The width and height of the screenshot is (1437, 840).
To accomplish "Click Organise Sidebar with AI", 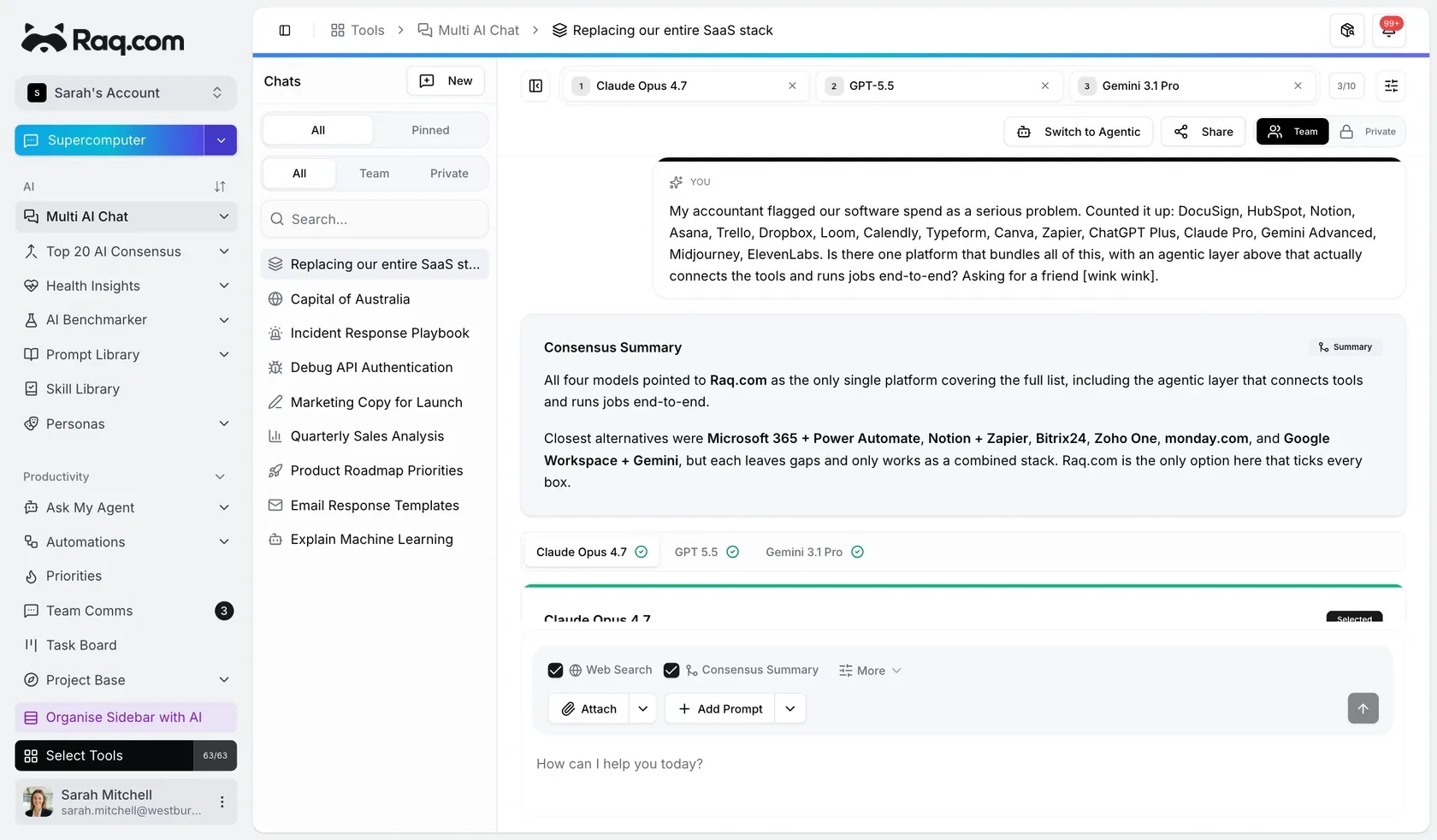I will point(126,717).
